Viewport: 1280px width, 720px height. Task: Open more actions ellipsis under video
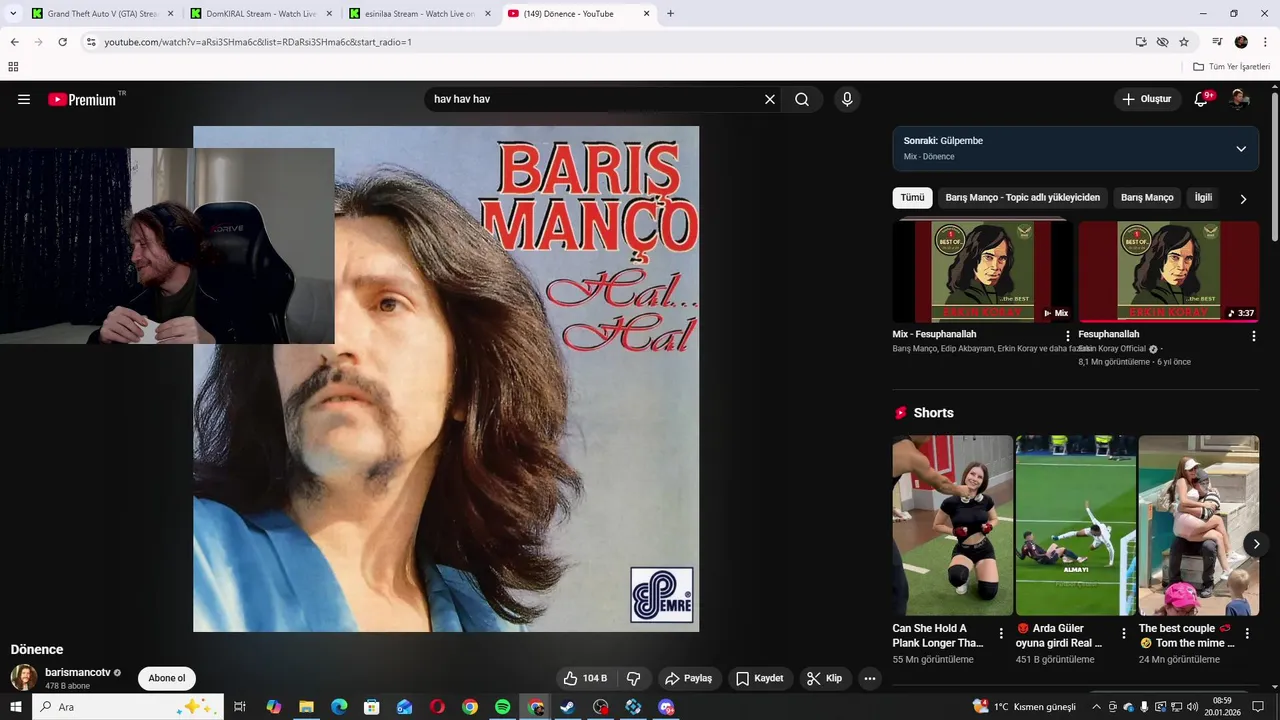pos(870,678)
